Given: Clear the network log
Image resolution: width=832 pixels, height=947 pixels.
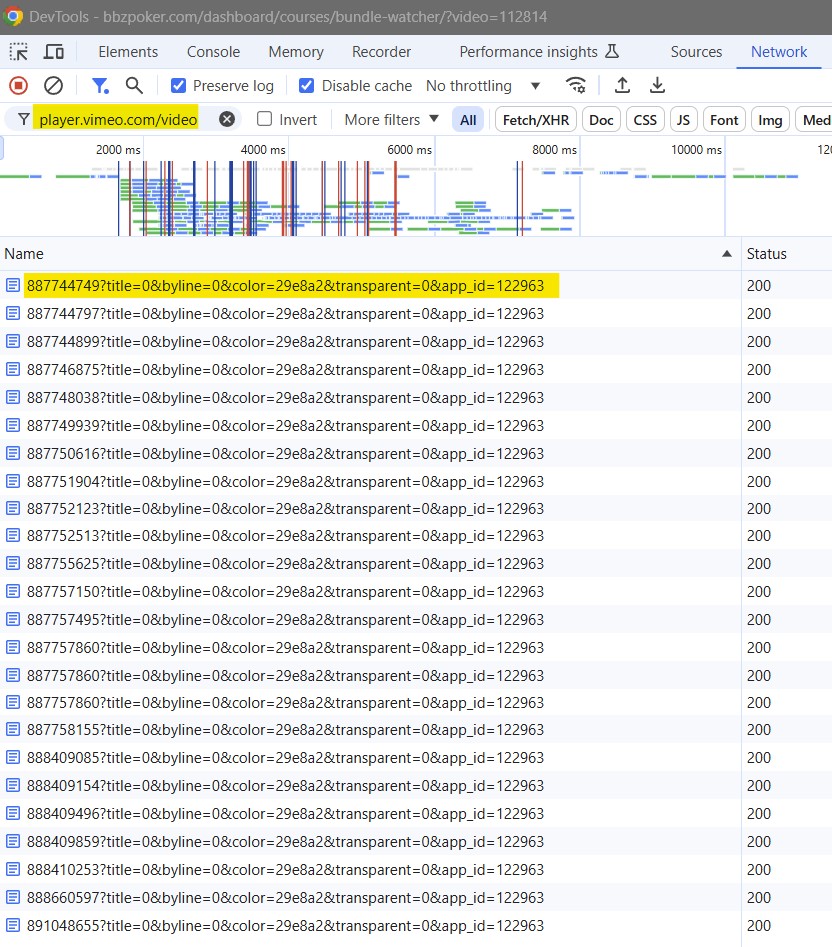Looking at the screenshot, I should coord(54,86).
